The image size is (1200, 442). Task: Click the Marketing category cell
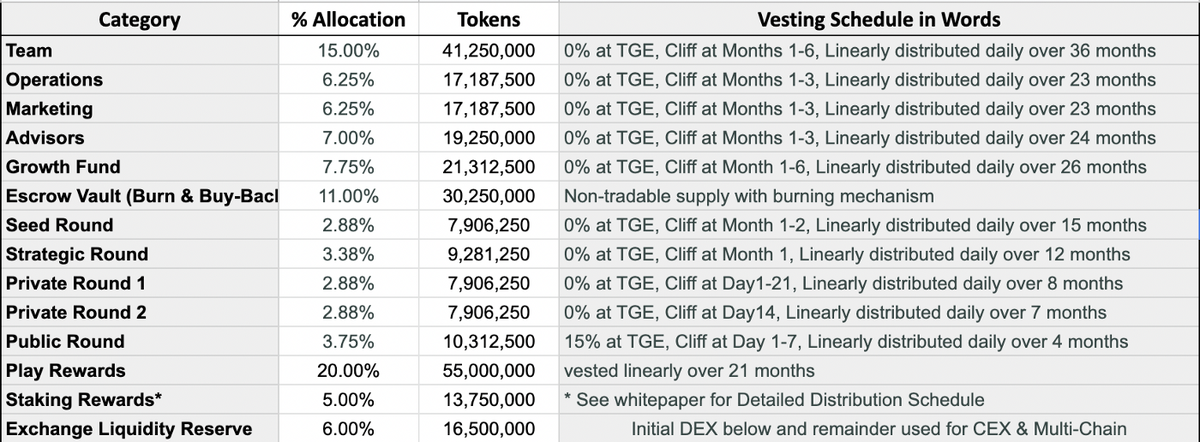(49, 108)
